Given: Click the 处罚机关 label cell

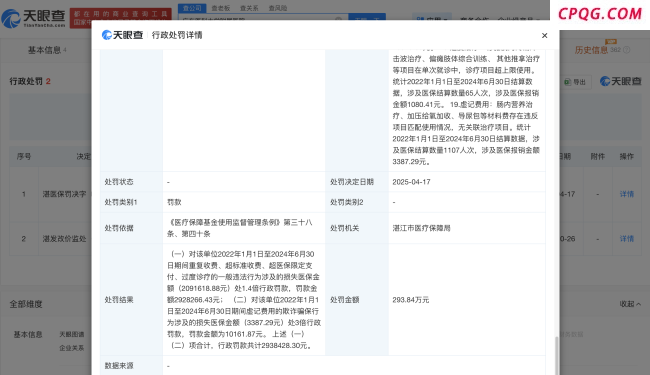Looking at the screenshot, I should pos(357,228).
